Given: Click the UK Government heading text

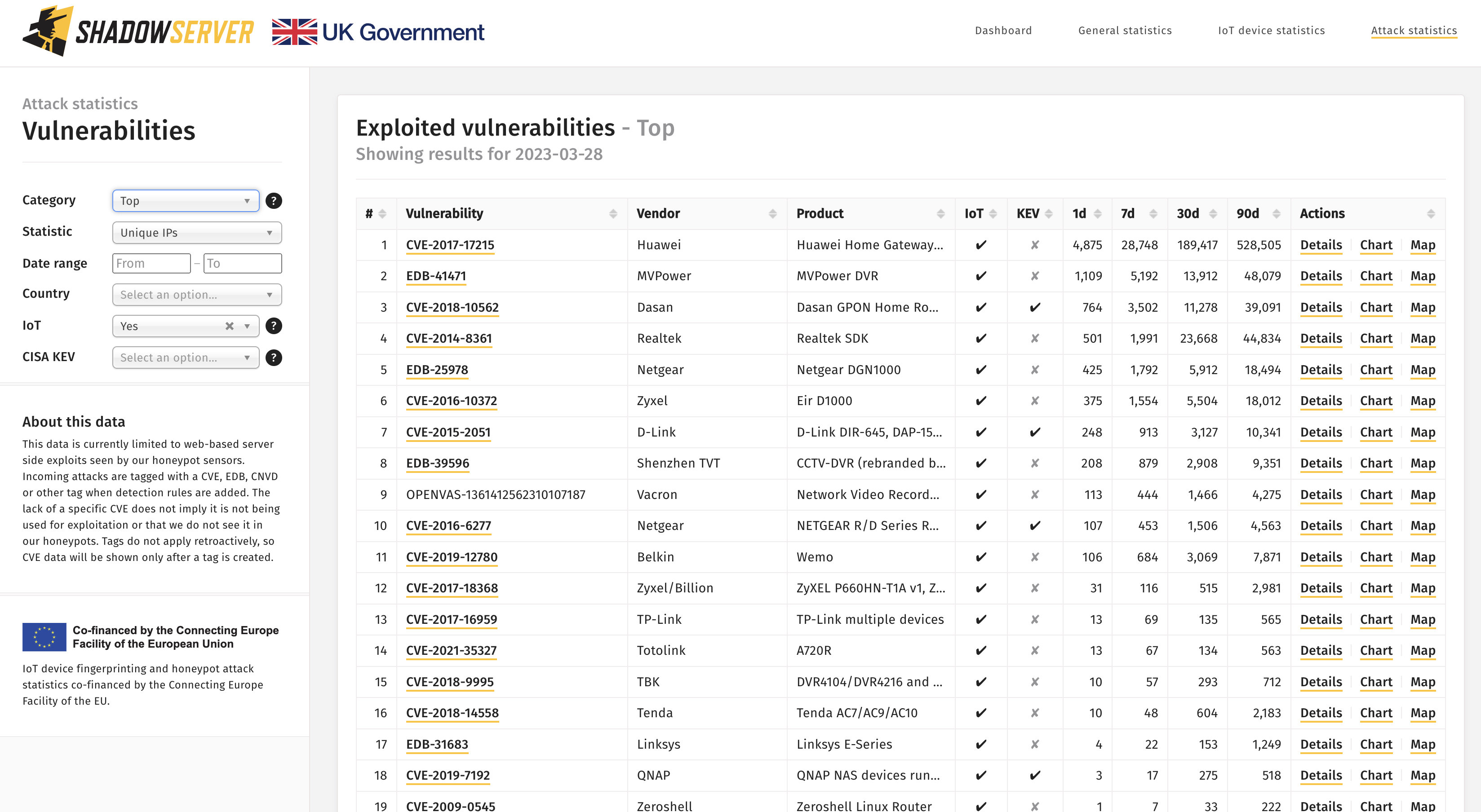Looking at the screenshot, I should [x=403, y=32].
